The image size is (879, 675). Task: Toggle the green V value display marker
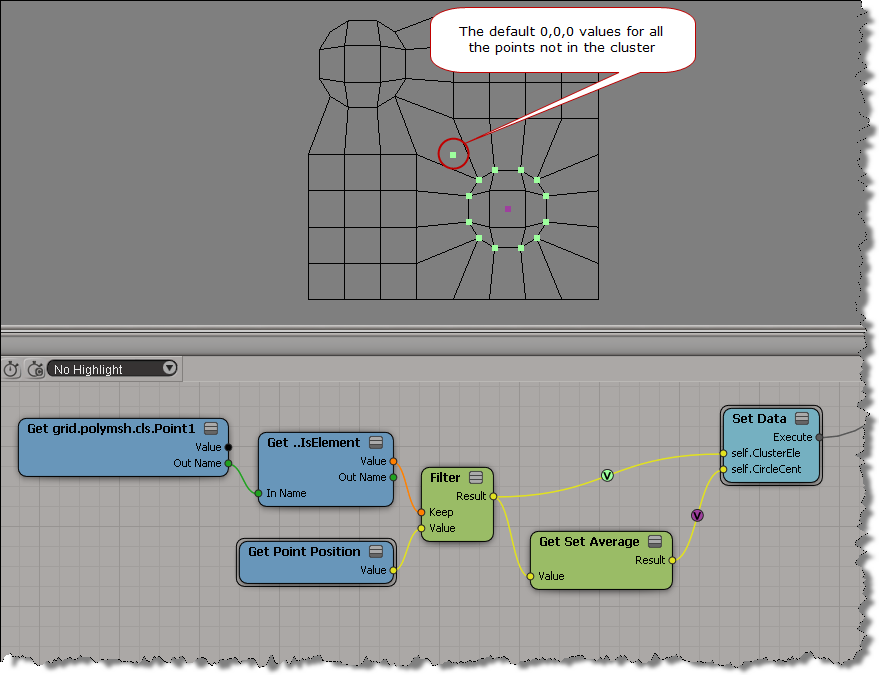click(x=607, y=476)
